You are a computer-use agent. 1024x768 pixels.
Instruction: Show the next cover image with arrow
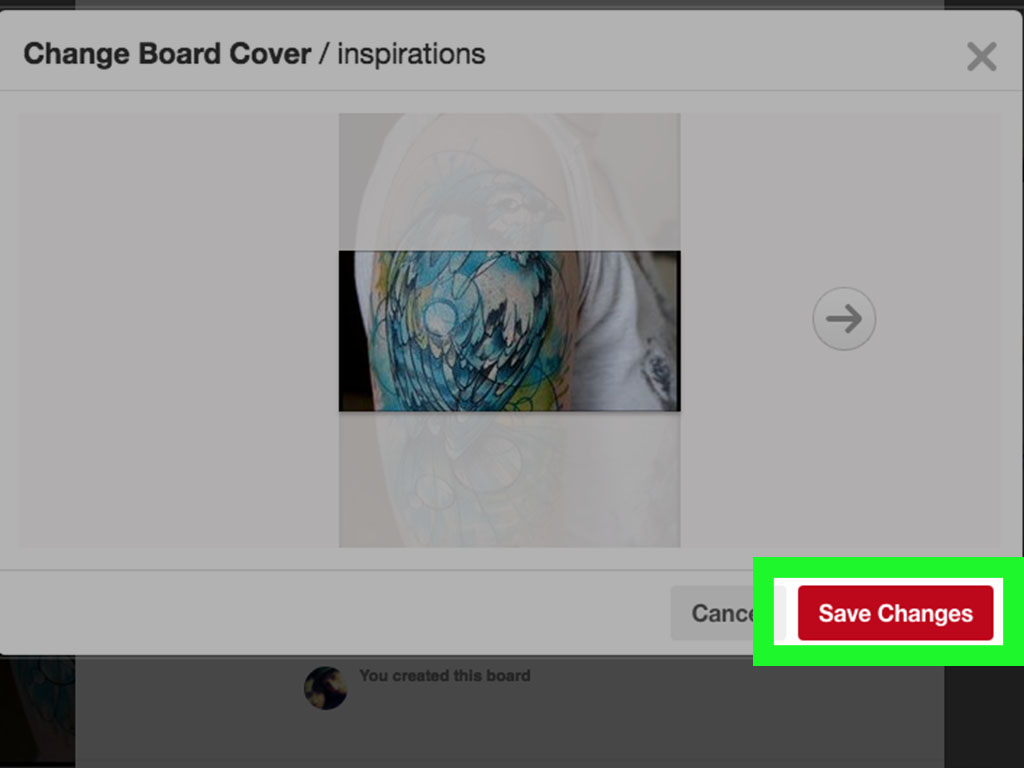pyautogui.click(x=844, y=319)
